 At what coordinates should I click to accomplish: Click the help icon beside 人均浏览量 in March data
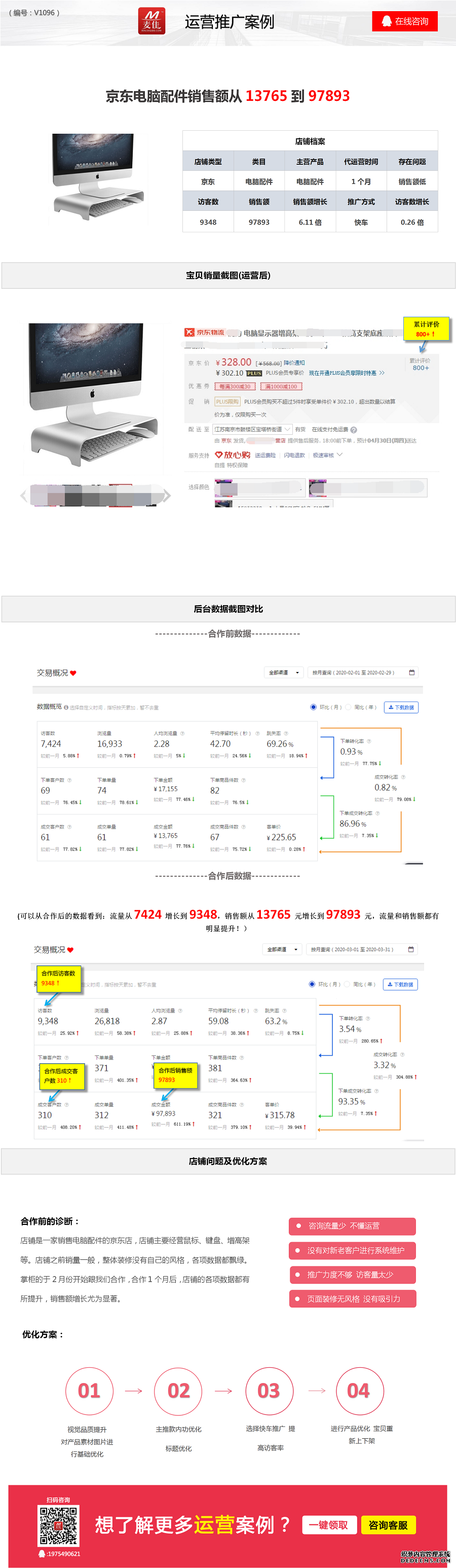pyautogui.click(x=179, y=1011)
